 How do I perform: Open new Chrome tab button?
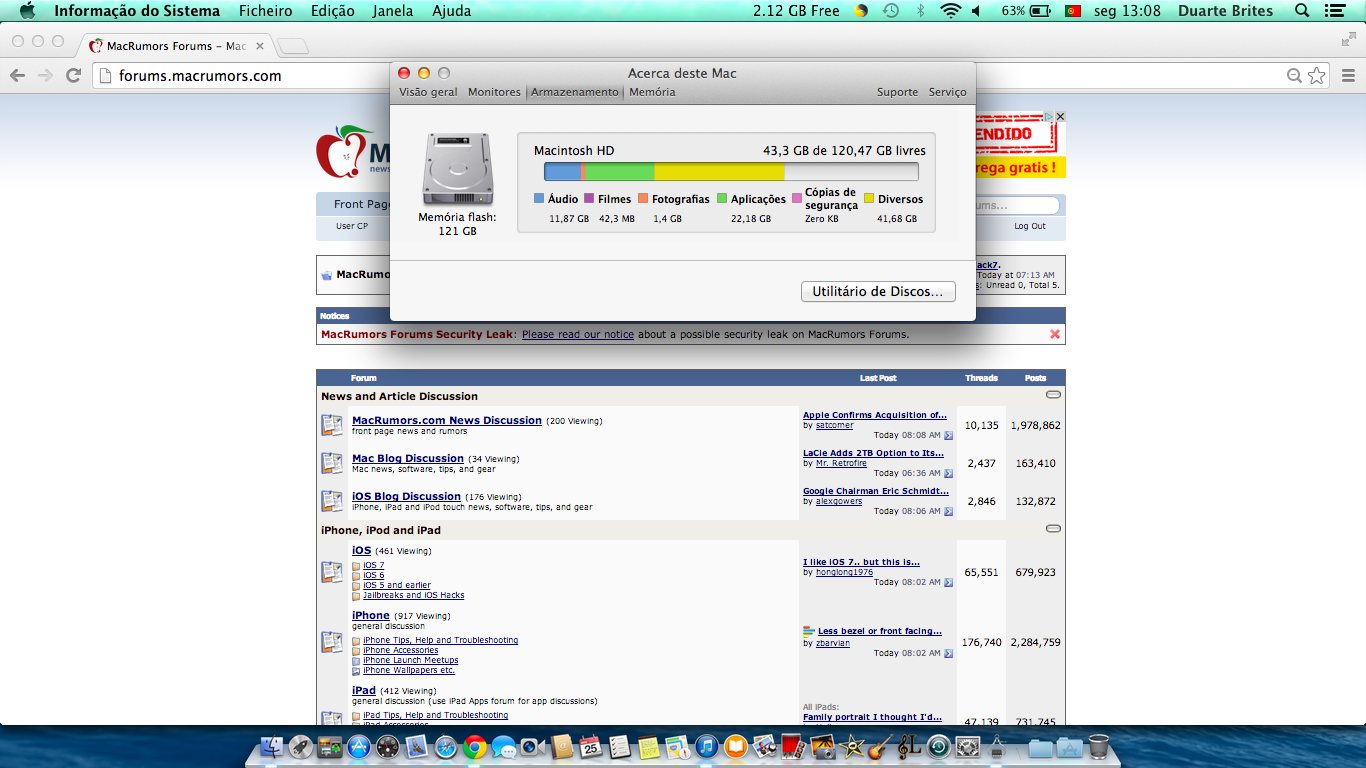pyautogui.click(x=292, y=46)
